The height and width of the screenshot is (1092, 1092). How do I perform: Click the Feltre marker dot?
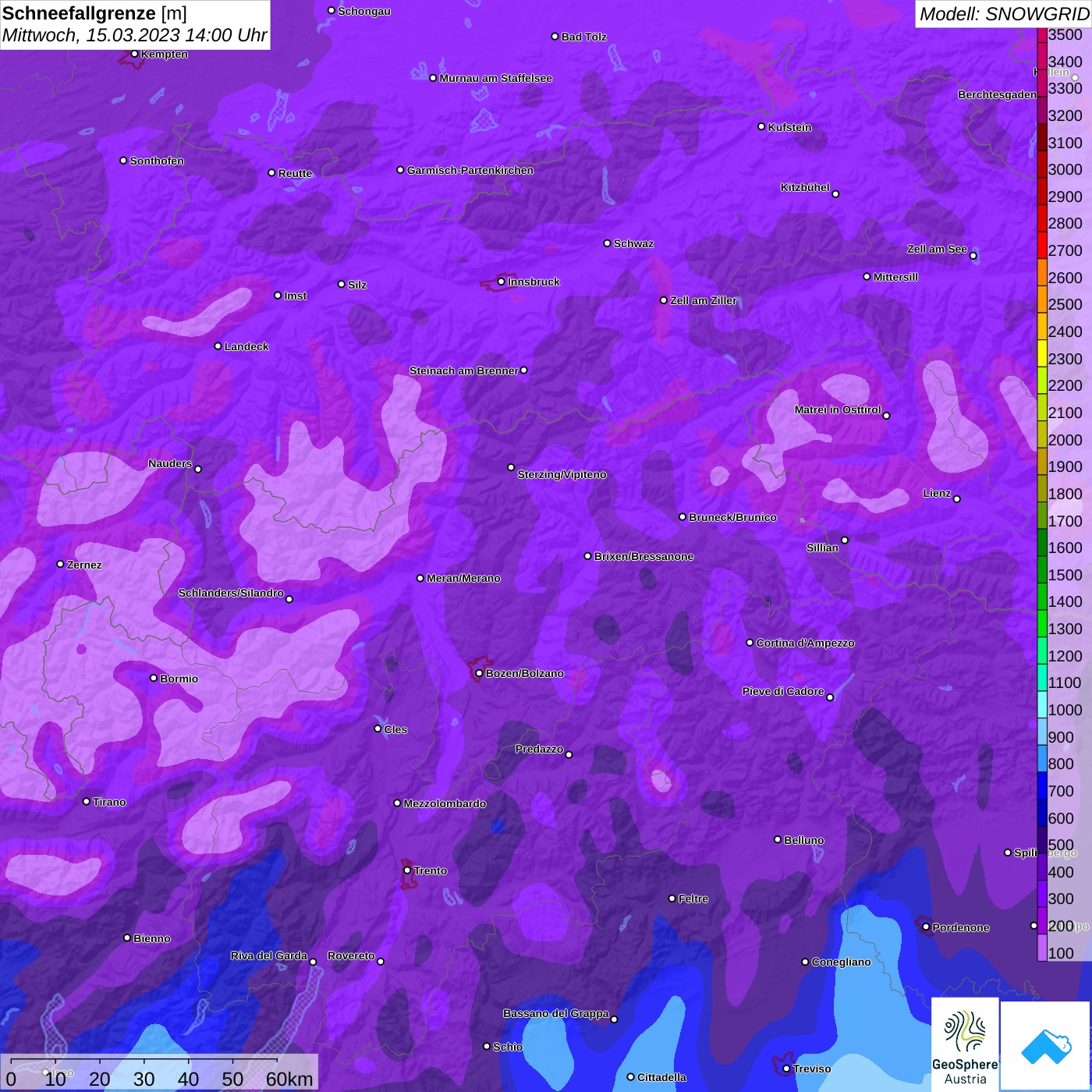pyautogui.click(x=672, y=899)
